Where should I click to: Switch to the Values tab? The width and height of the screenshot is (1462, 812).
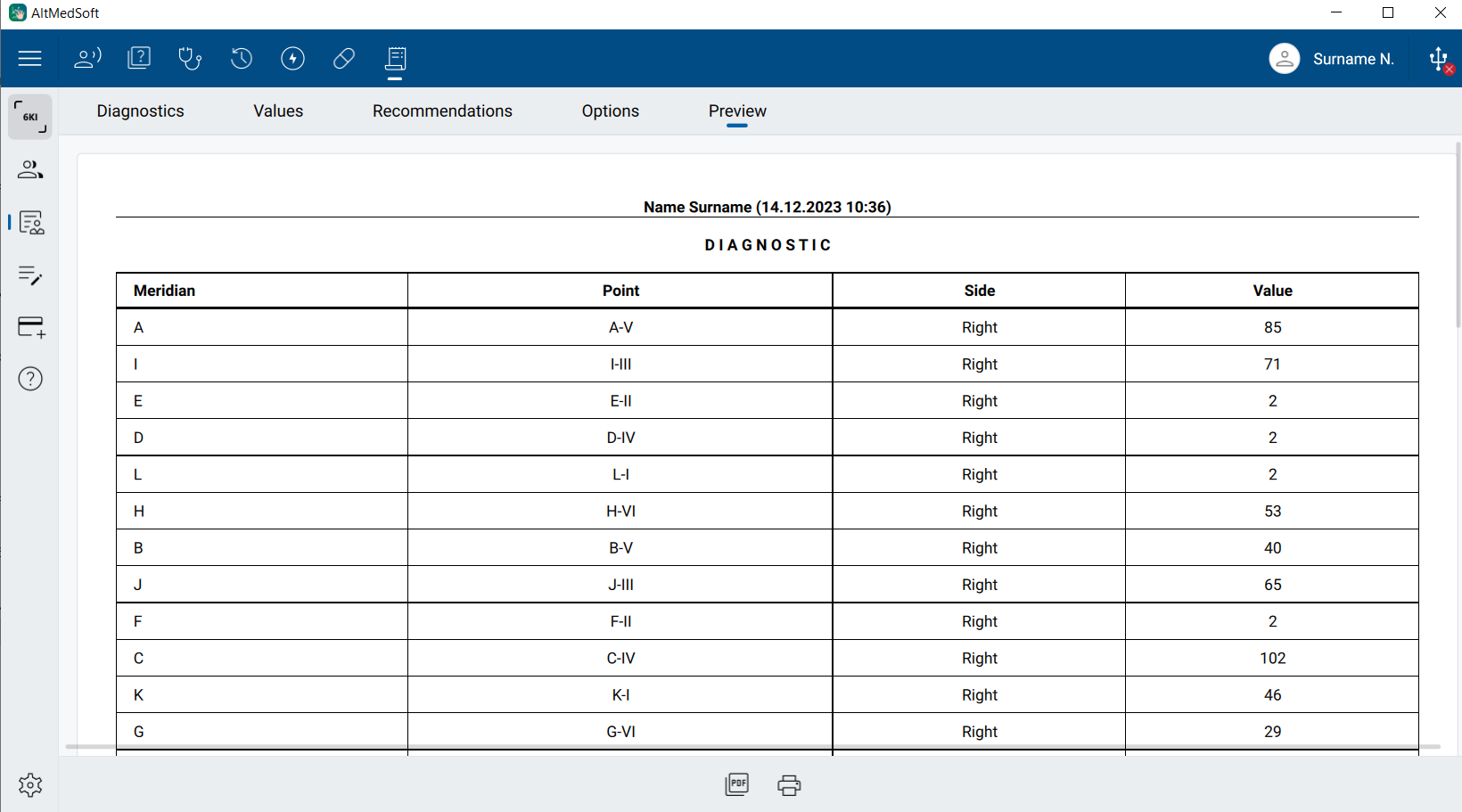[278, 111]
